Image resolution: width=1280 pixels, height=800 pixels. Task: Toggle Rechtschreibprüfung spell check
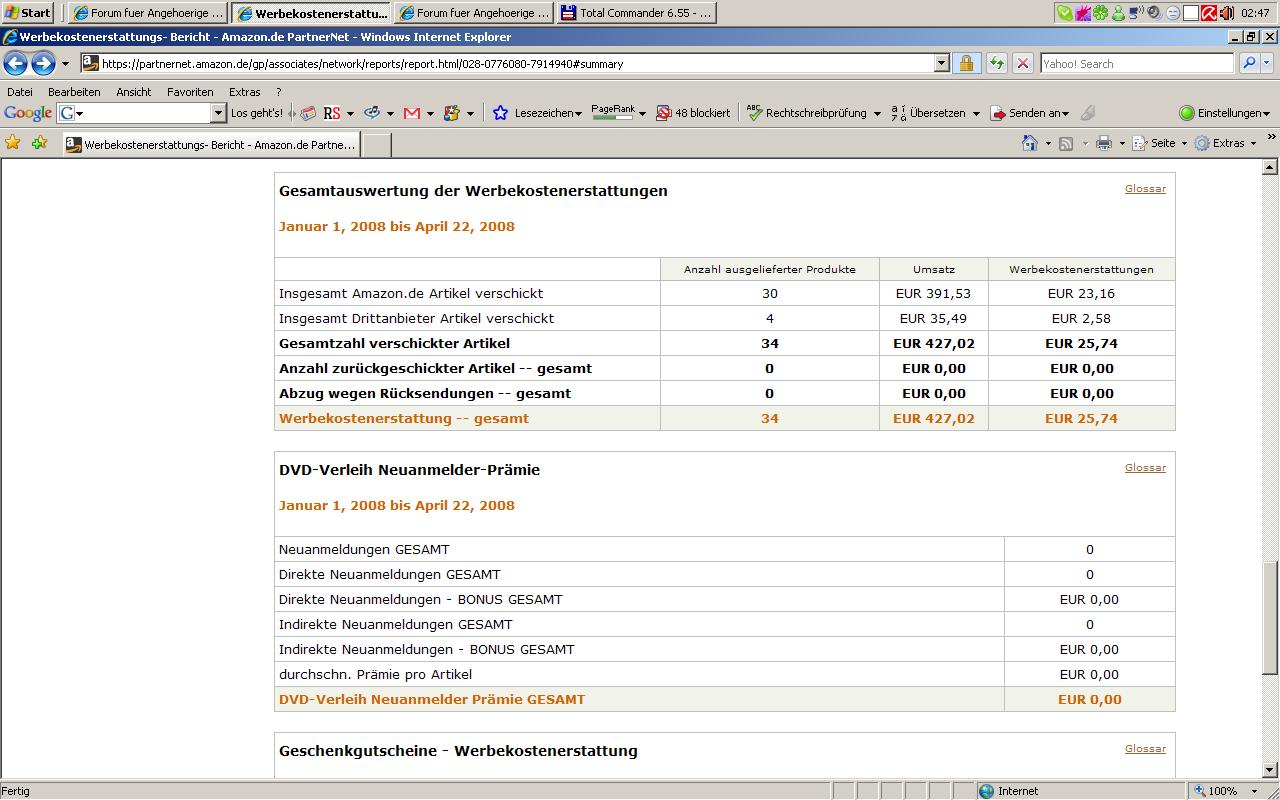806,113
